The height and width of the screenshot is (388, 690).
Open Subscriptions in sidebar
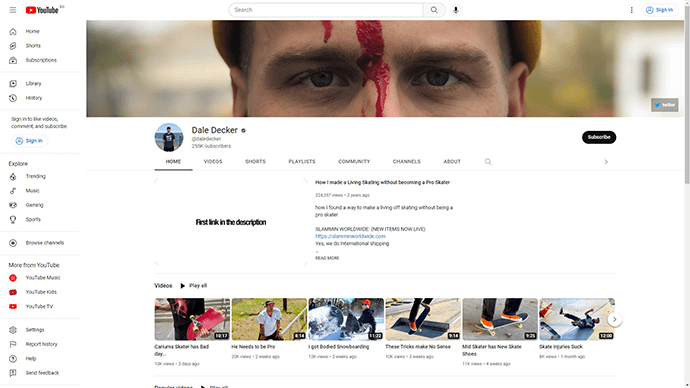(x=40, y=60)
